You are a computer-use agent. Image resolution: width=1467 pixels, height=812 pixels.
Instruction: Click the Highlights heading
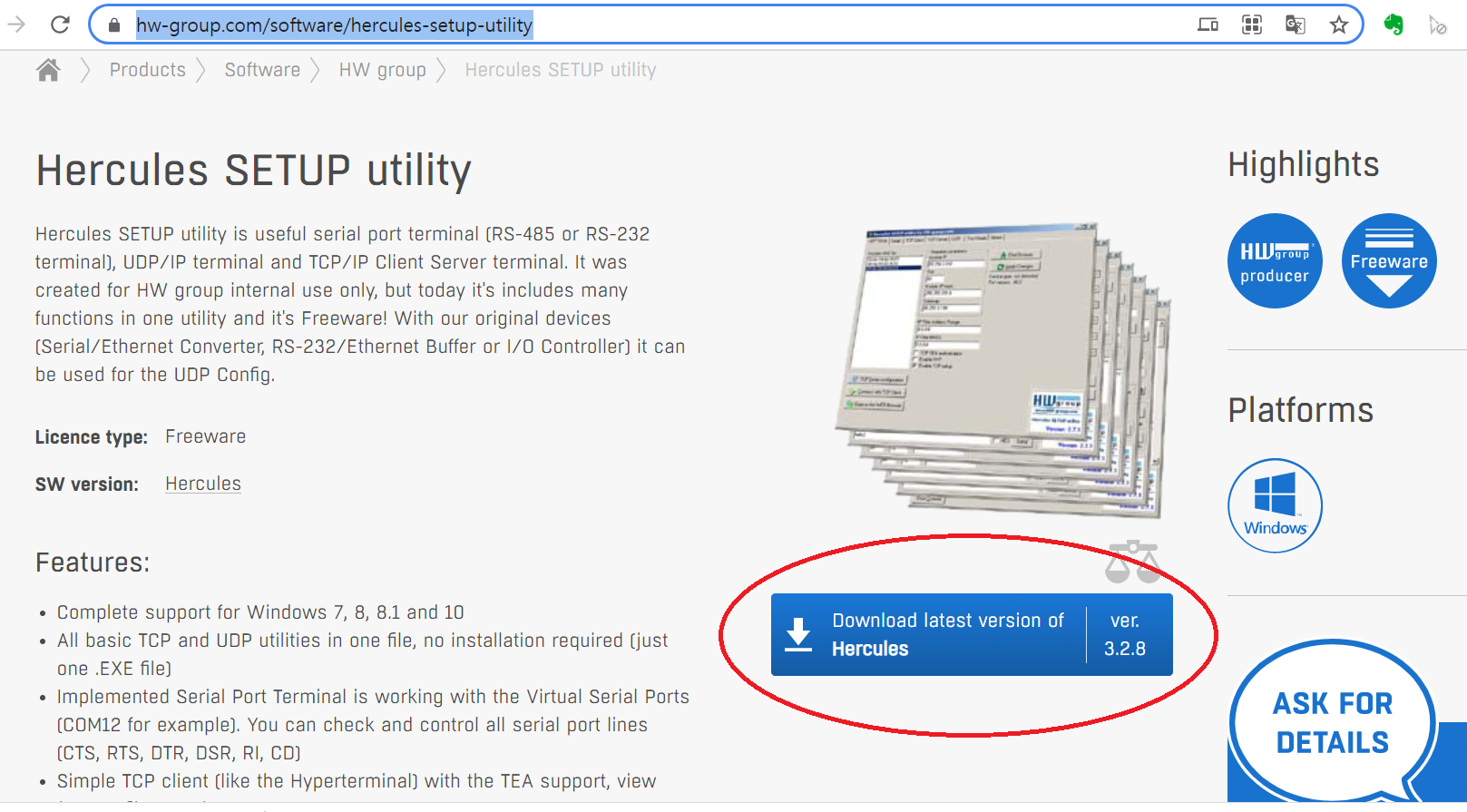coord(1304,164)
